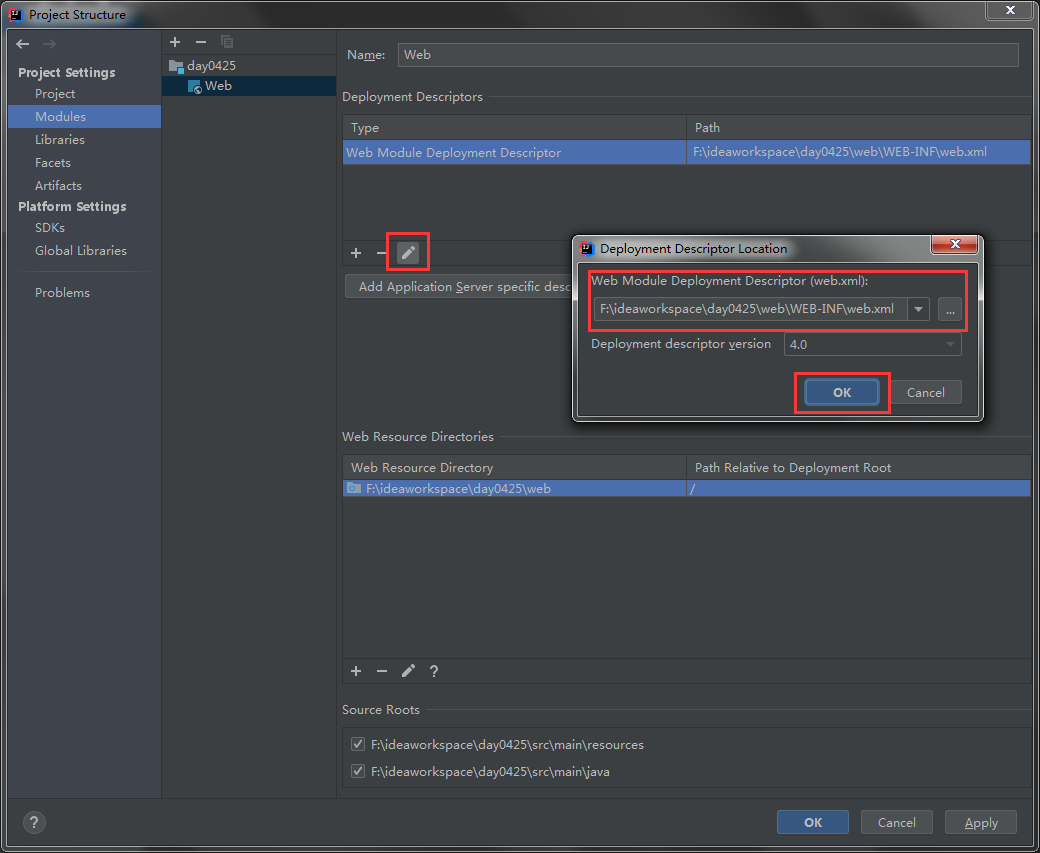Image resolution: width=1040 pixels, height=853 pixels.
Task: Close the Project Structure window
Action: 1009,10
